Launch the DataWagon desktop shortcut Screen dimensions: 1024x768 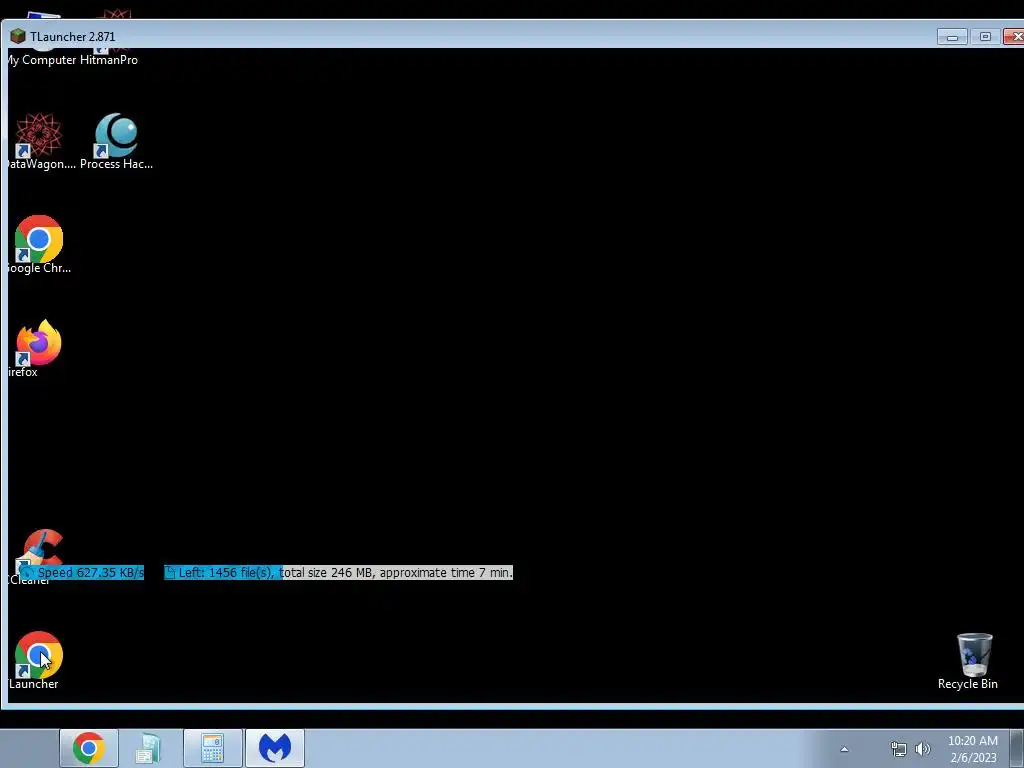pyautogui.click(x=39, y=141)
